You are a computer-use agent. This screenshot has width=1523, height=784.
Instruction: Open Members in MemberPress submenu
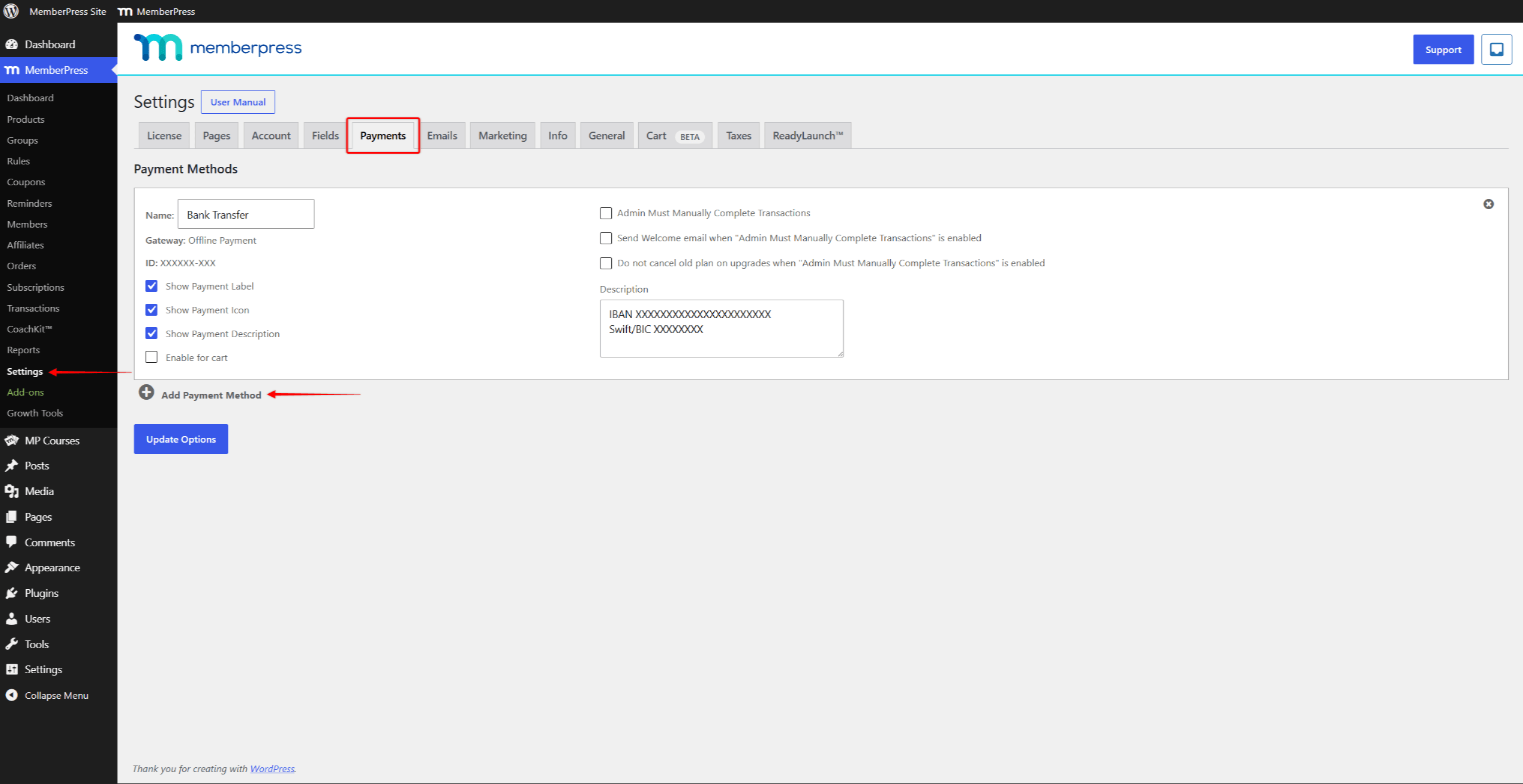pos(27,225)
